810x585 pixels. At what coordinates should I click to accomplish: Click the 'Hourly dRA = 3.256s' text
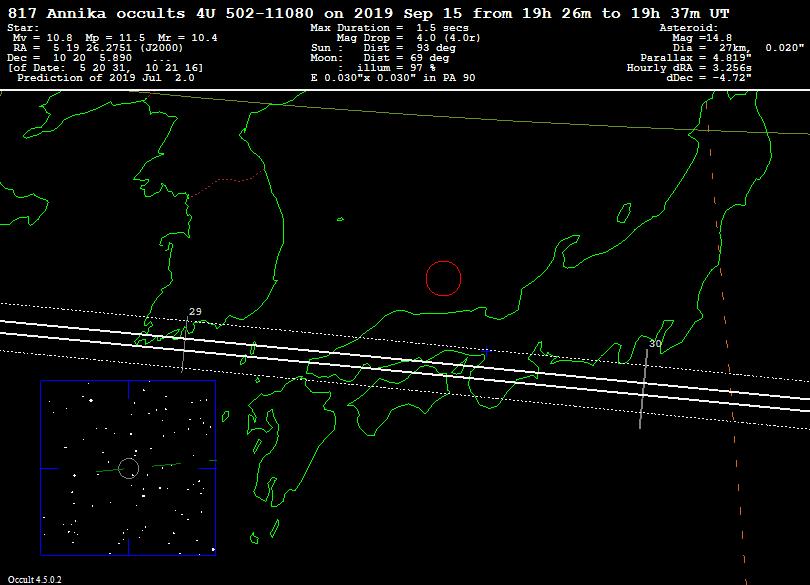pyautogui.click(x=689, y=68)
